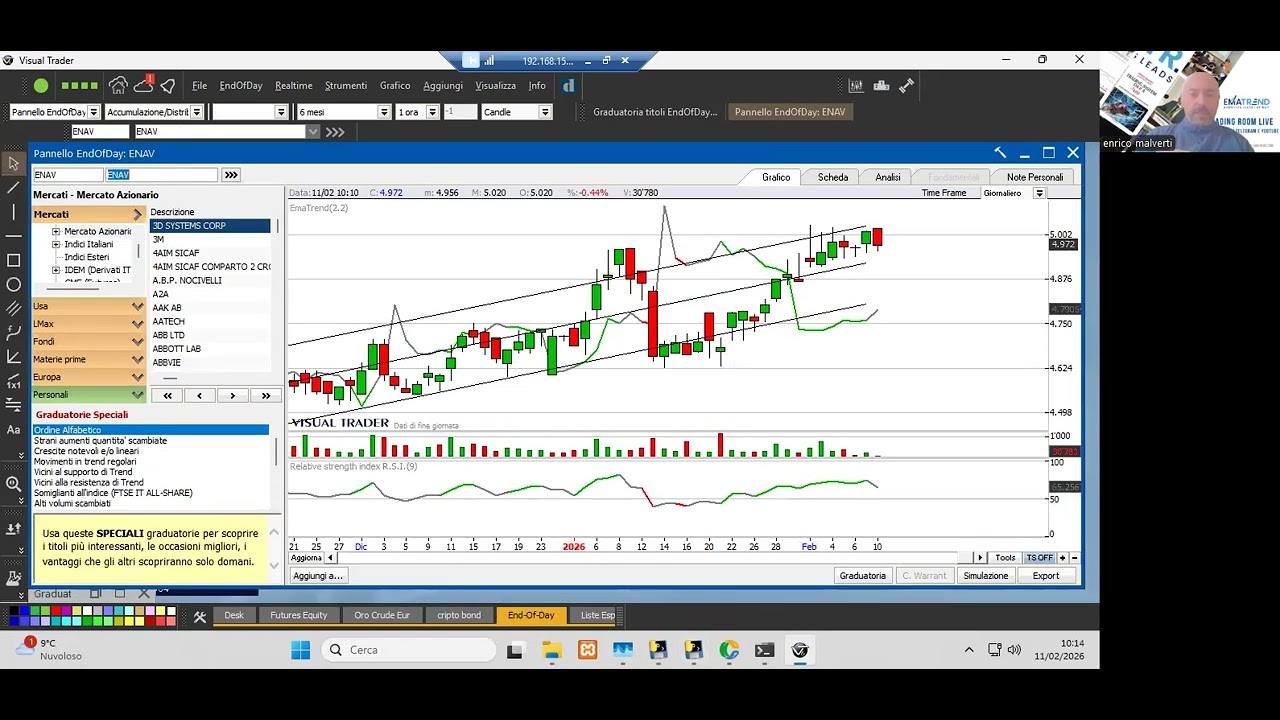
Task: Expand the Mercato Azionario tree node
Action: [56, 231]
